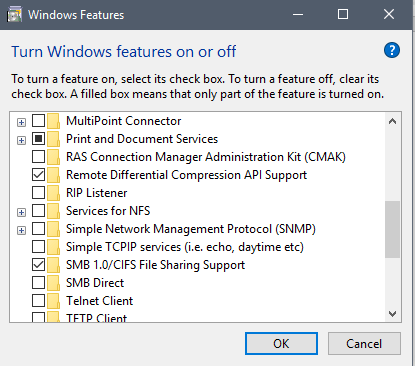Click the Windows Features title bar icon
Image resolution: width=415 pixels, height=366 pixels.
pyautogui.click(x=14, y=15)
